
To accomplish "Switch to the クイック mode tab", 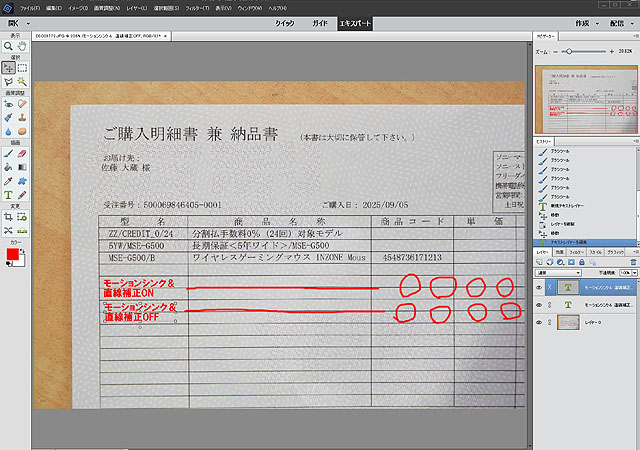I will click(x=284, y=24).
